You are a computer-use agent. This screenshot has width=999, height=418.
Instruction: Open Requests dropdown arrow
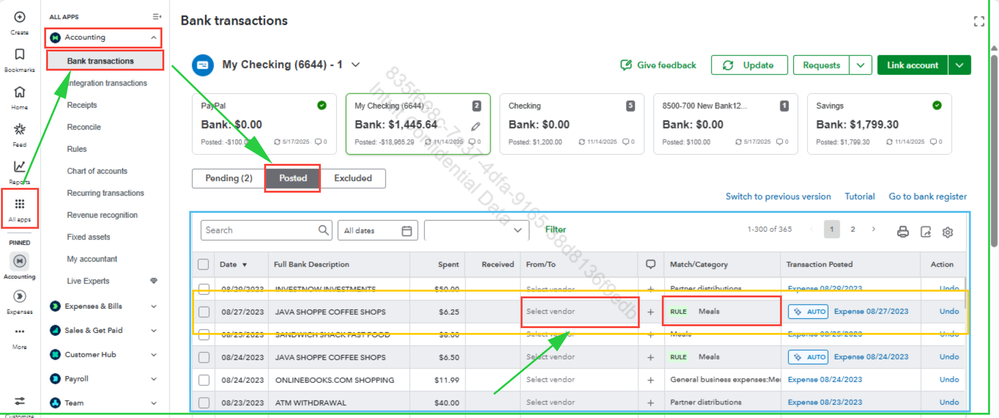(x=861, y=65)
